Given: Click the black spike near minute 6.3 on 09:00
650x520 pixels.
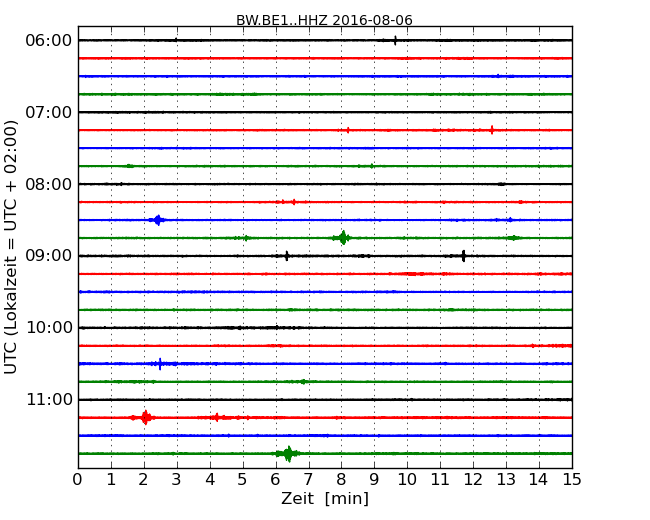Looking at the screenshot, I should click(x=286, y=256).
